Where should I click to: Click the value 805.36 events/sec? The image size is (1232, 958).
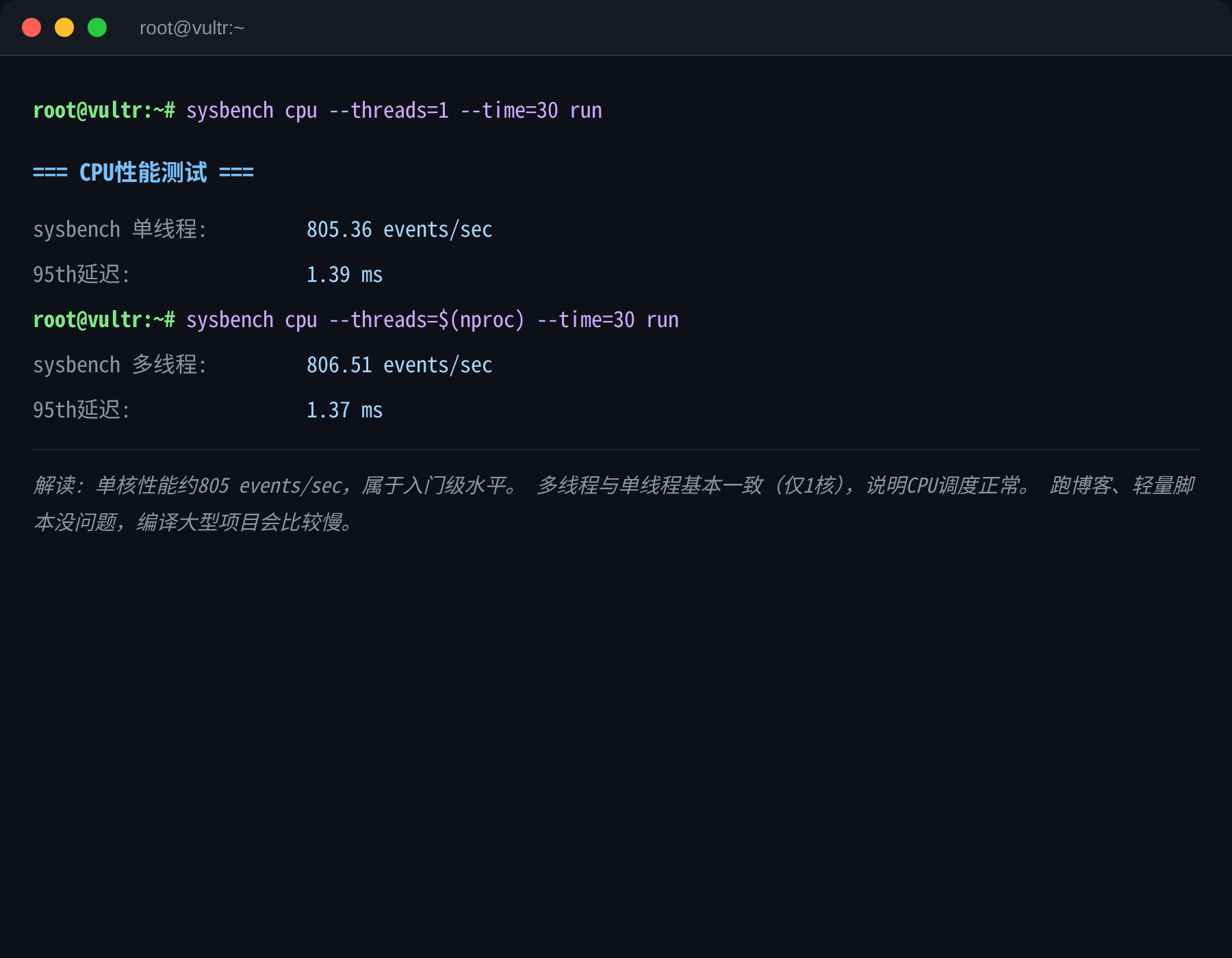click(x=400, y=229)
